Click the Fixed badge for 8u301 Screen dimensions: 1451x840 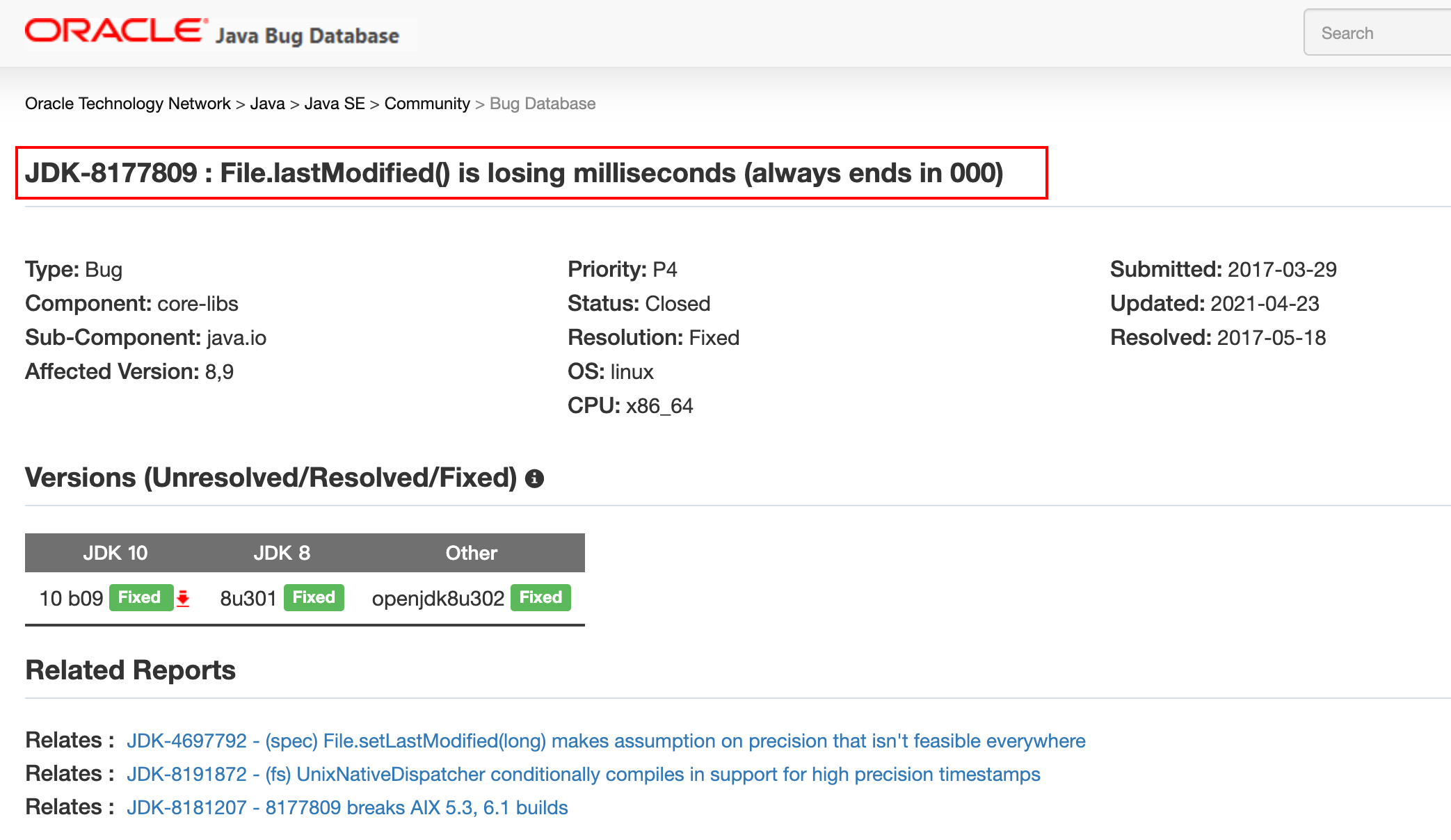click(x=314, y=597)
